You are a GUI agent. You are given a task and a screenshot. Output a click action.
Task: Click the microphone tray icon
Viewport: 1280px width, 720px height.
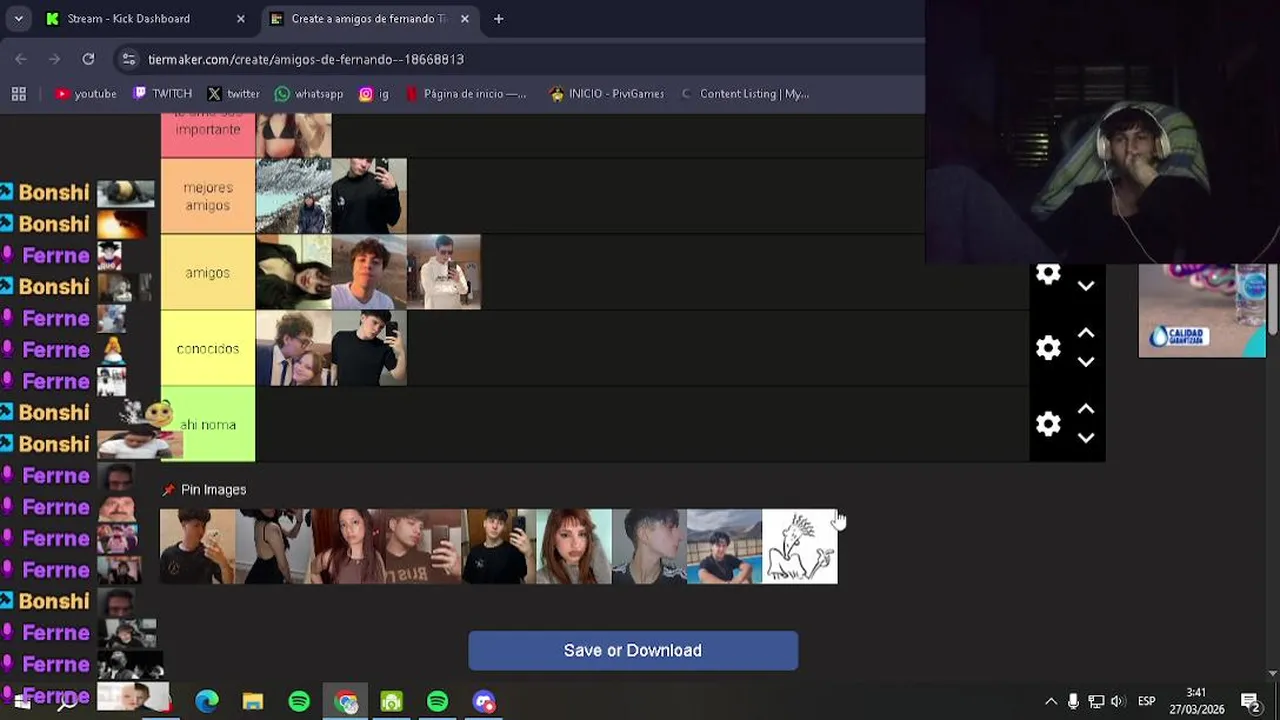(1073, 701)
